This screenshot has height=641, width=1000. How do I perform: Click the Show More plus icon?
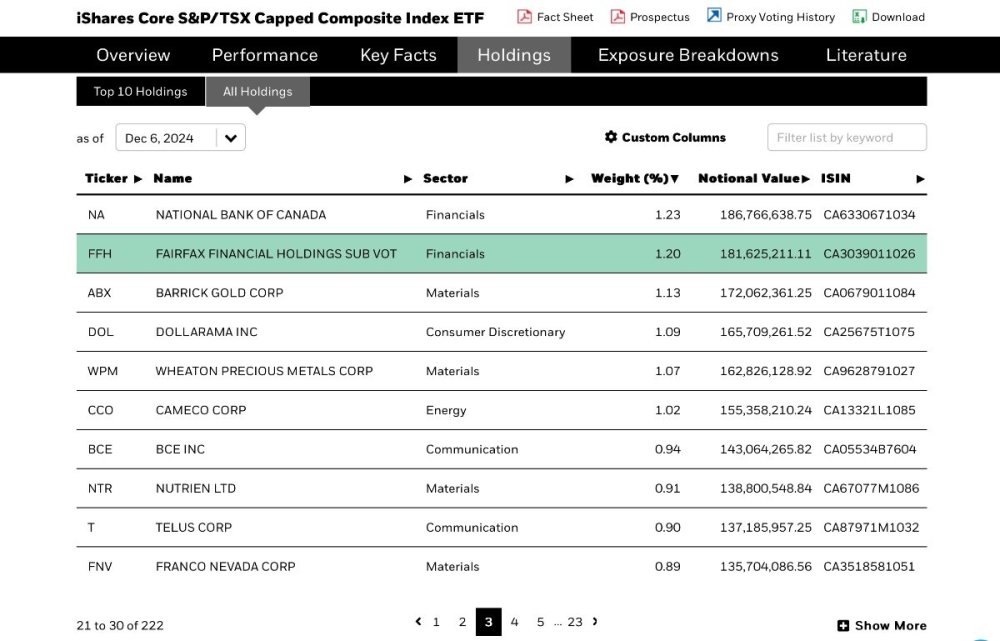coord(843,626)
